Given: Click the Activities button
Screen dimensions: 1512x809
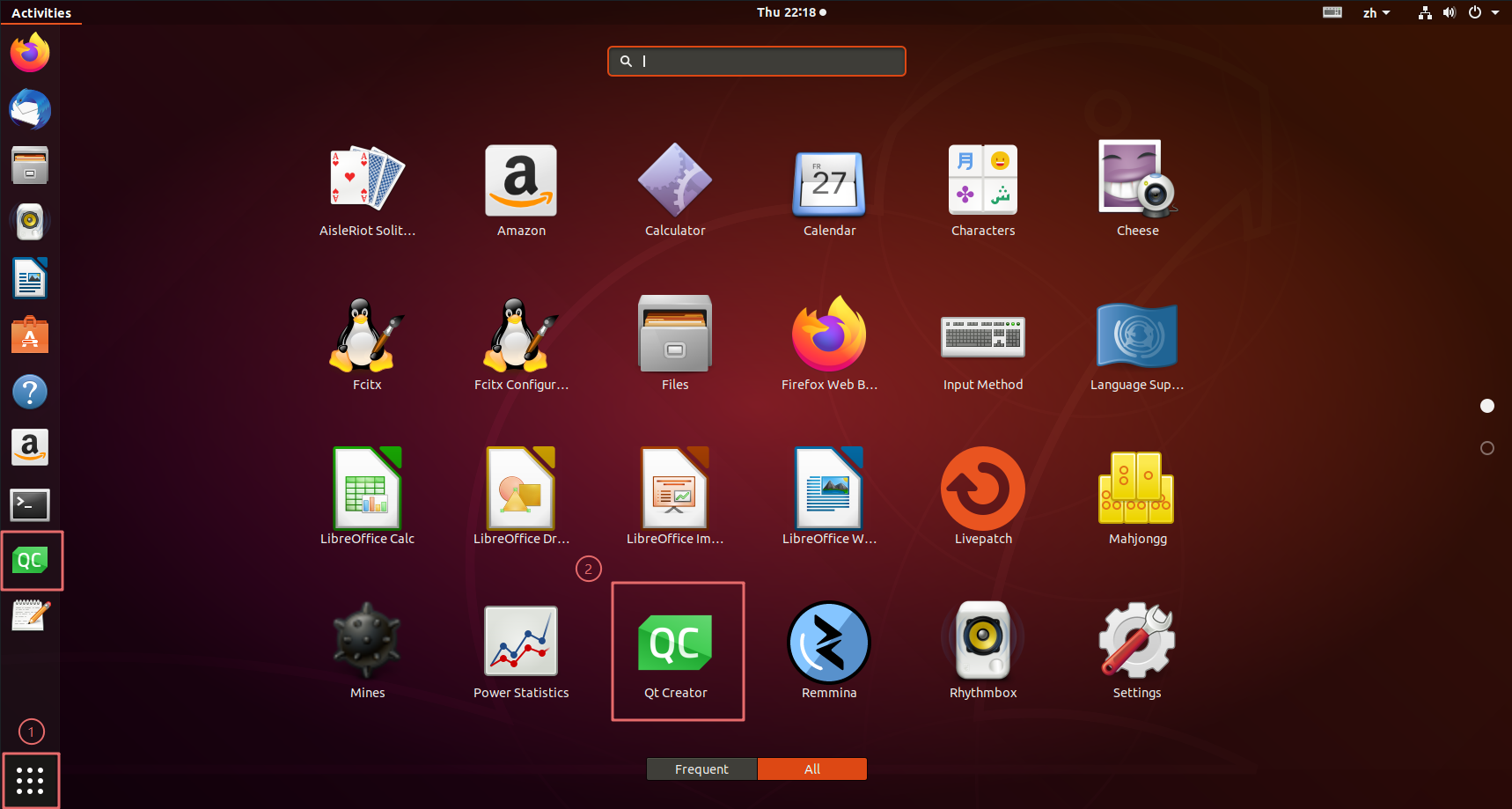Looking at the screenshot, I should [41, 12].
